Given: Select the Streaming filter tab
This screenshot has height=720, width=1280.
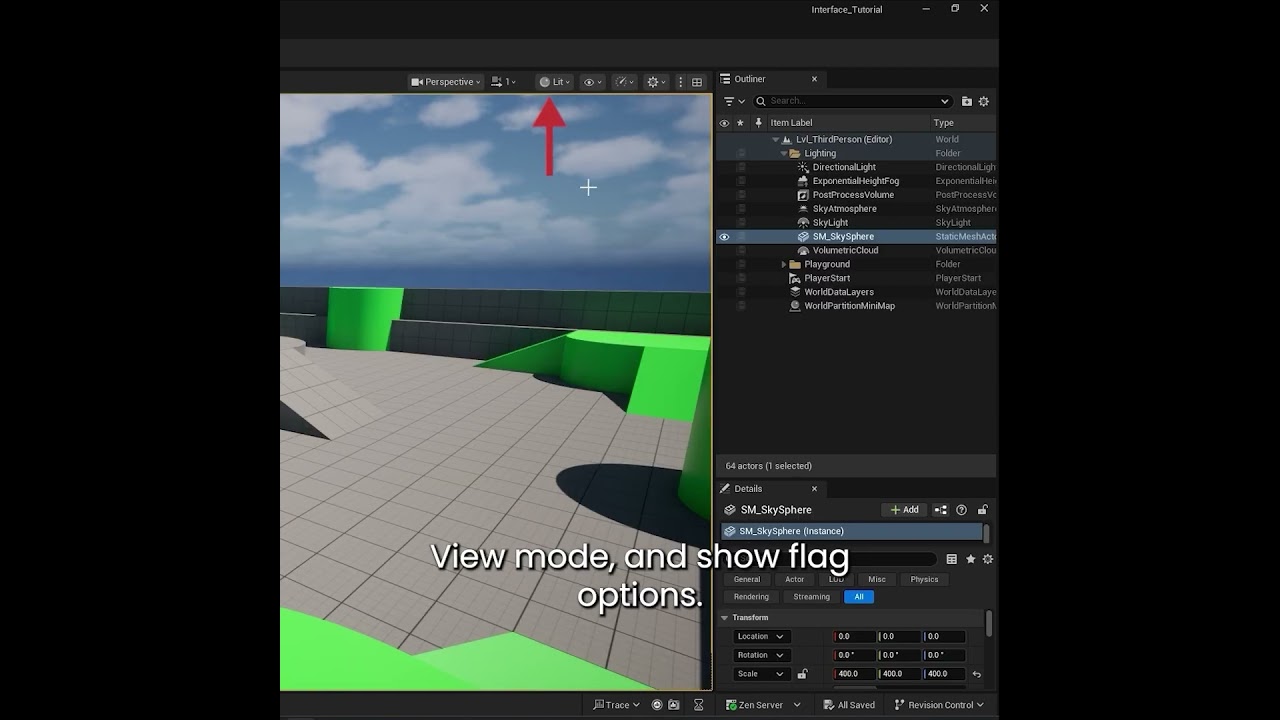Looking at the screenshot, I should tap(811, 597).
